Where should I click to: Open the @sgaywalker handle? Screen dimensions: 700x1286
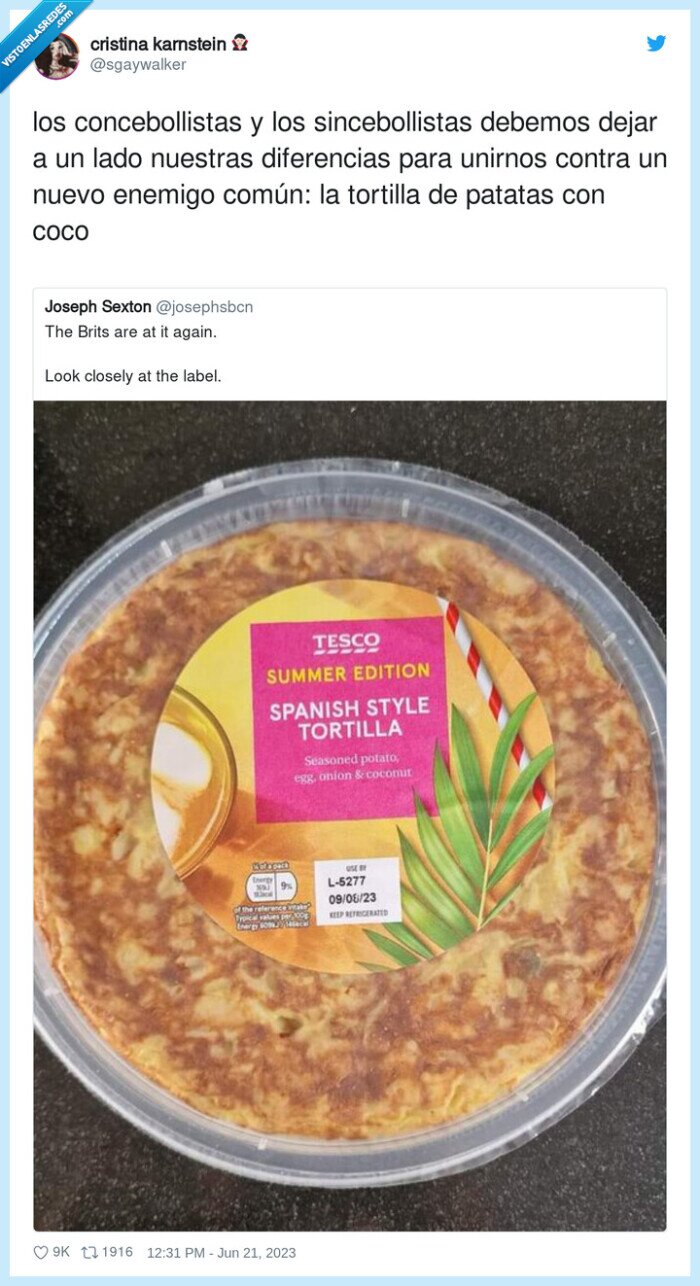(138, 65)
